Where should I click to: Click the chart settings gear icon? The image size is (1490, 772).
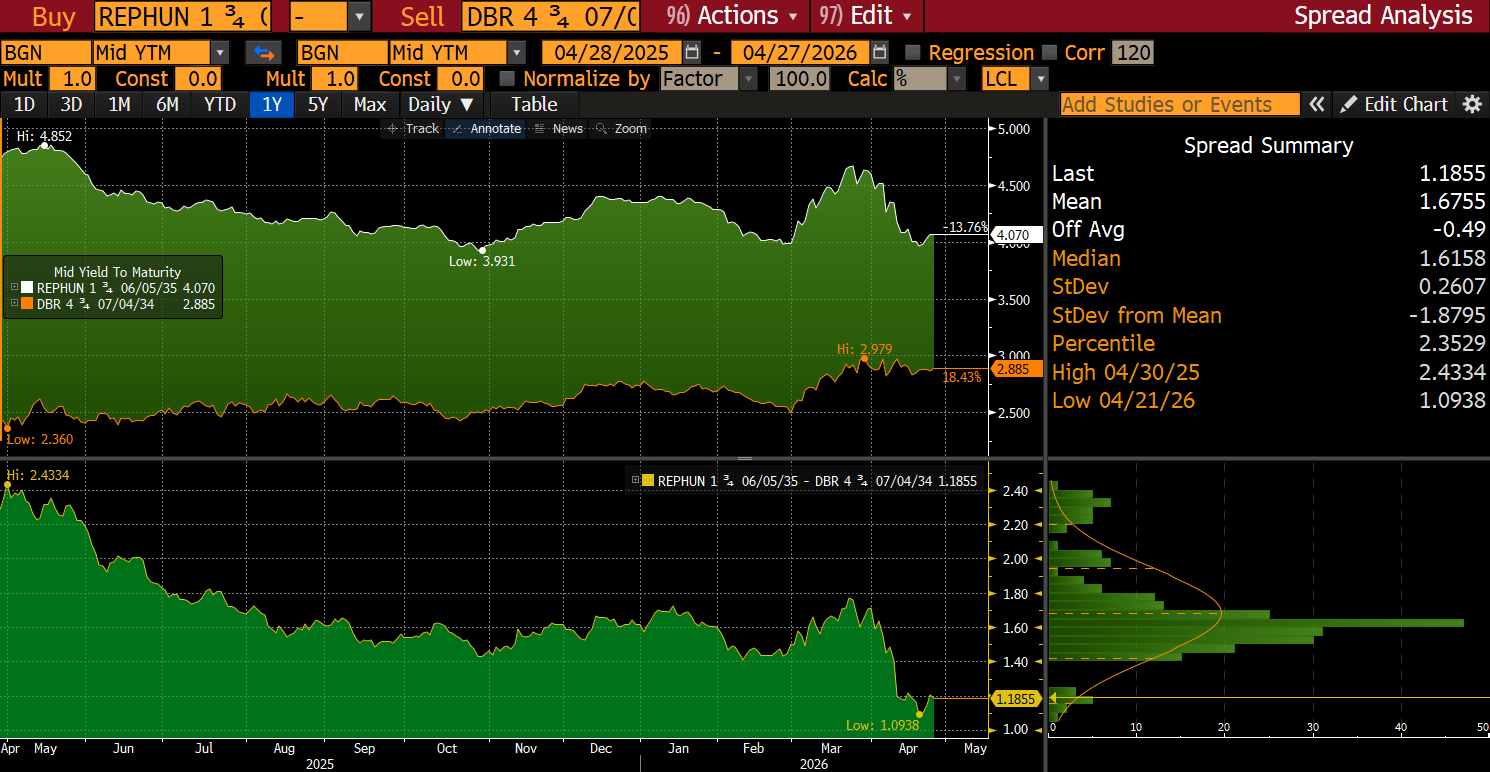(x=1471, y=105)
